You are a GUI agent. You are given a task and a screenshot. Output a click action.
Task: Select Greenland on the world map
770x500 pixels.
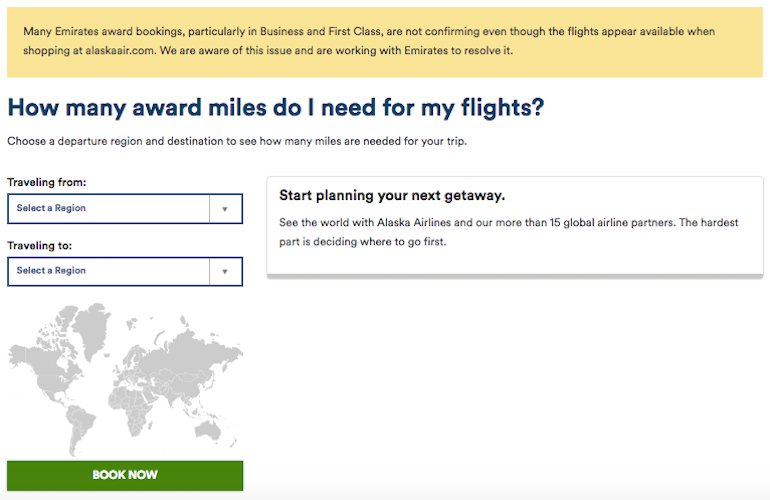point(93,325)
